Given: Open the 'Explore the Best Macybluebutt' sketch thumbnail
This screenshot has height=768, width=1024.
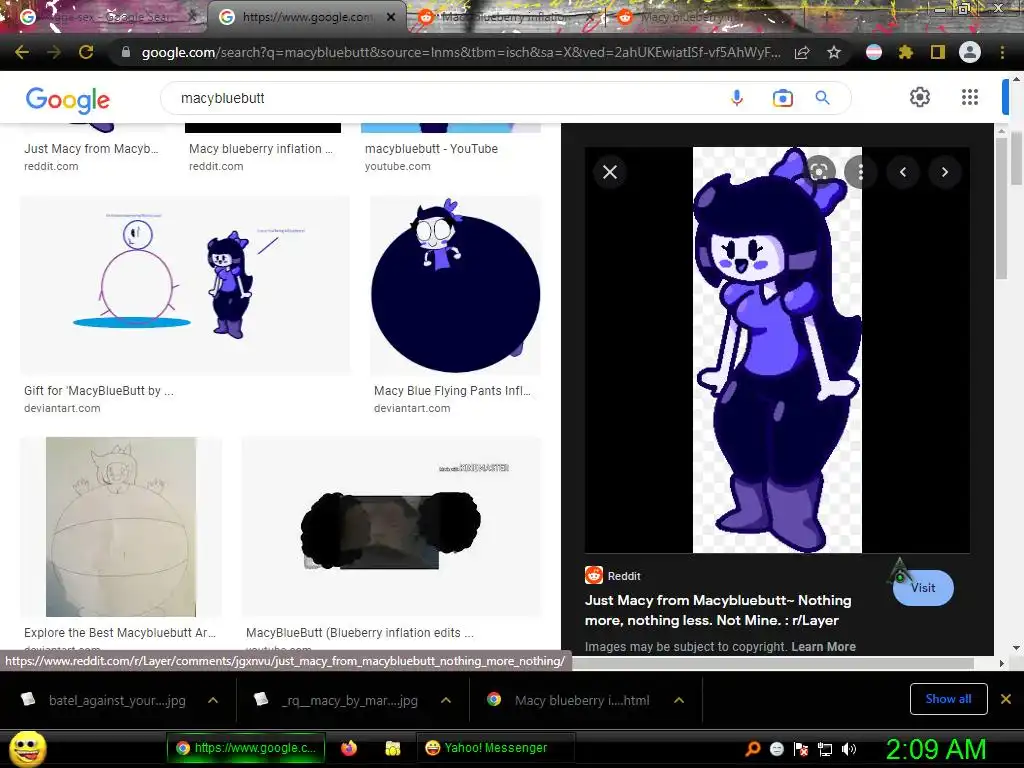Looking at the screenshot, I should click(121, 526).
